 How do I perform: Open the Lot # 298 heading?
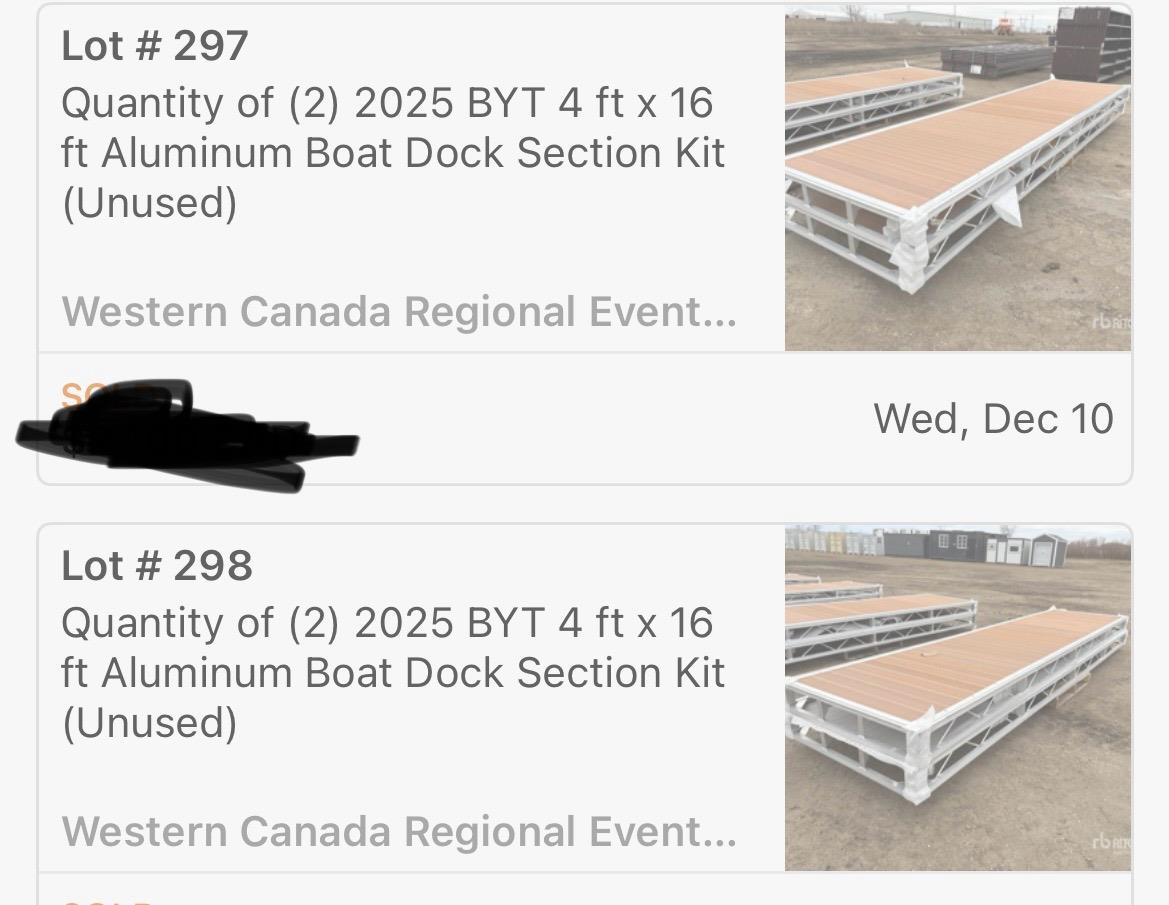(157, 566)
